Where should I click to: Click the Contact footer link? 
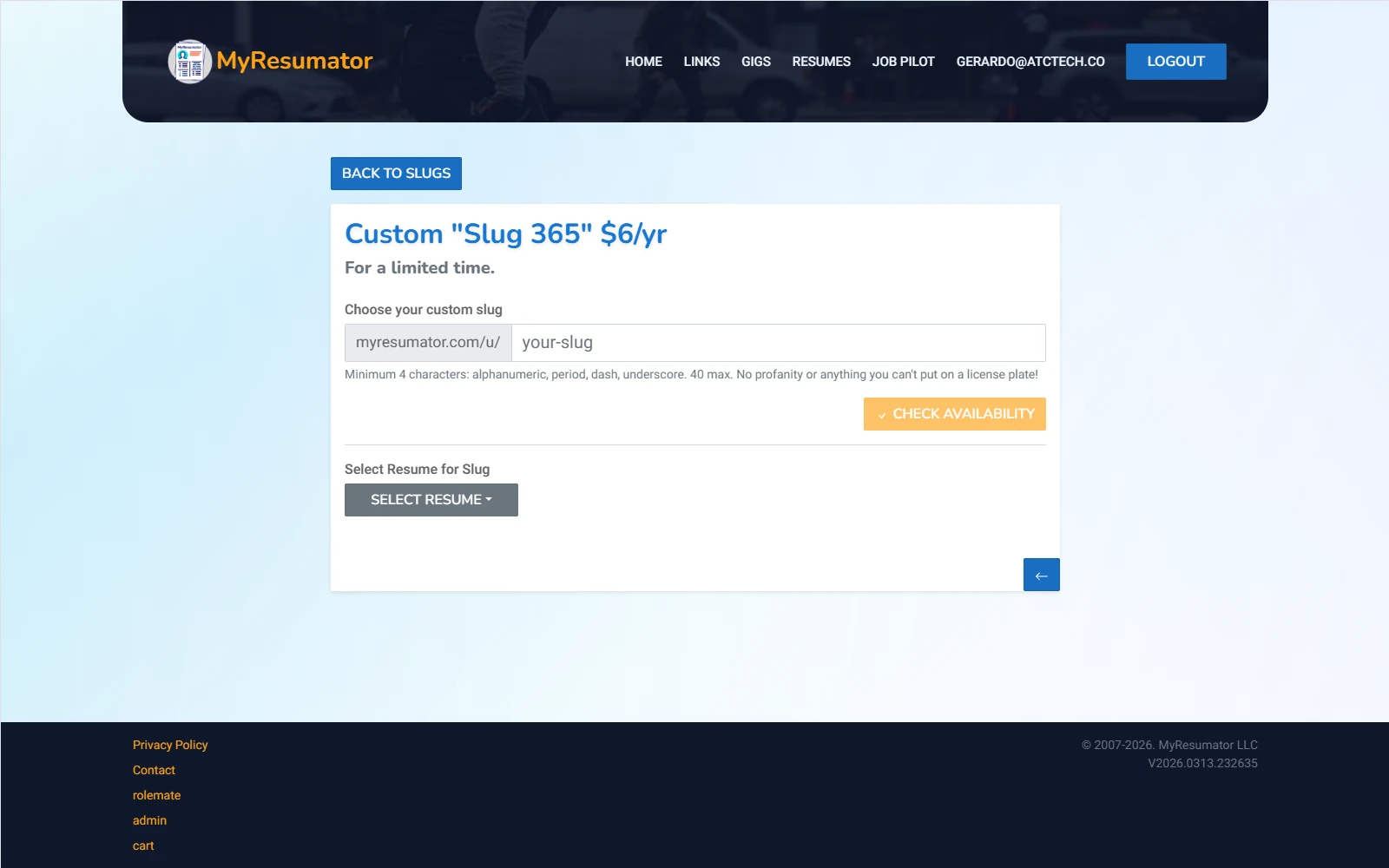(x=154, y=769)
